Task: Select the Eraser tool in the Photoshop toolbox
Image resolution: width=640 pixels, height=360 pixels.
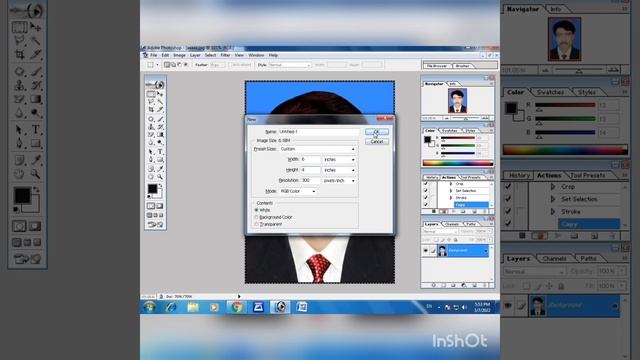Action: pyautogui.click(x=151, y=134)
